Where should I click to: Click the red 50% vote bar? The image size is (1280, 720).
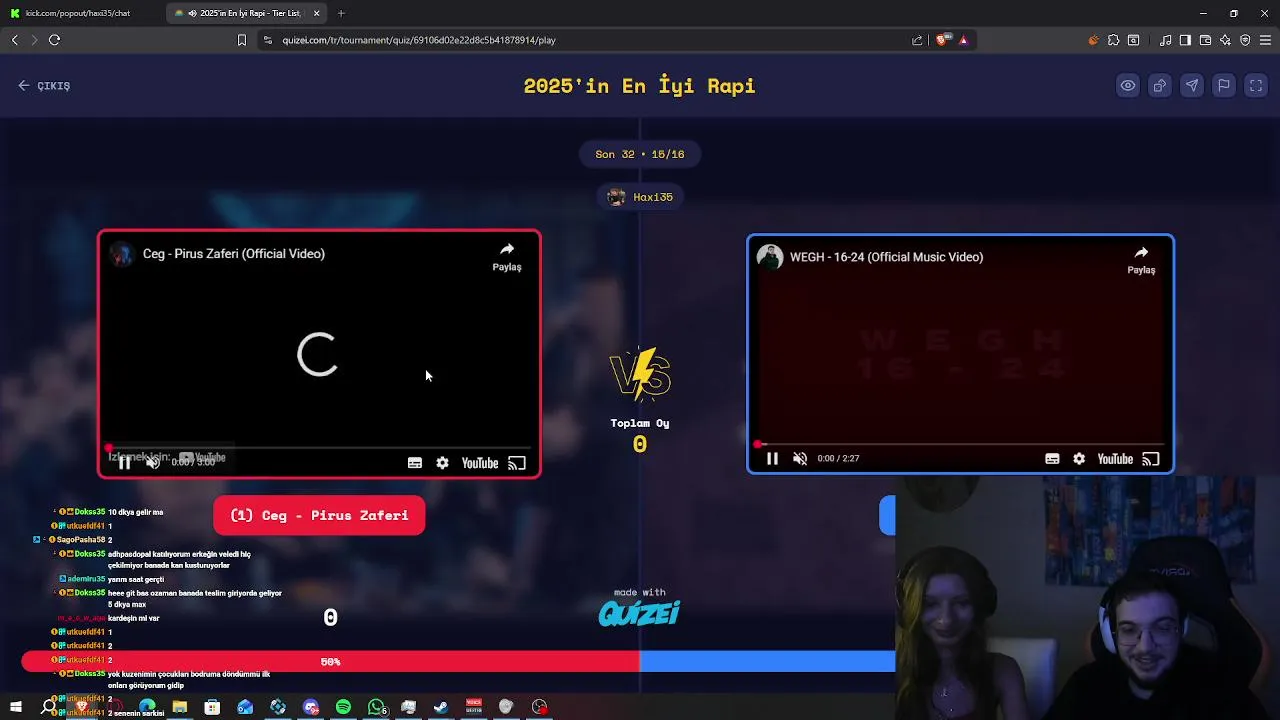(x=330, y=662)
